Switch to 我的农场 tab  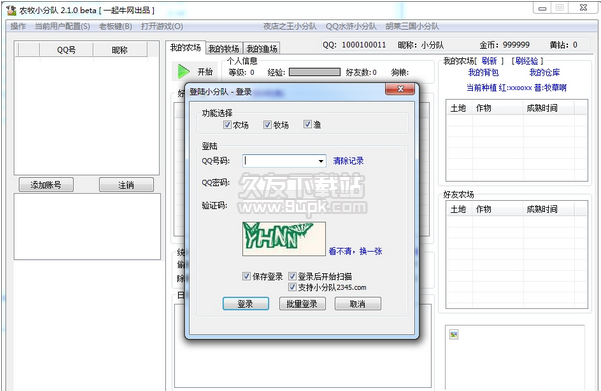pyautogui.click(x=186, y=48)
